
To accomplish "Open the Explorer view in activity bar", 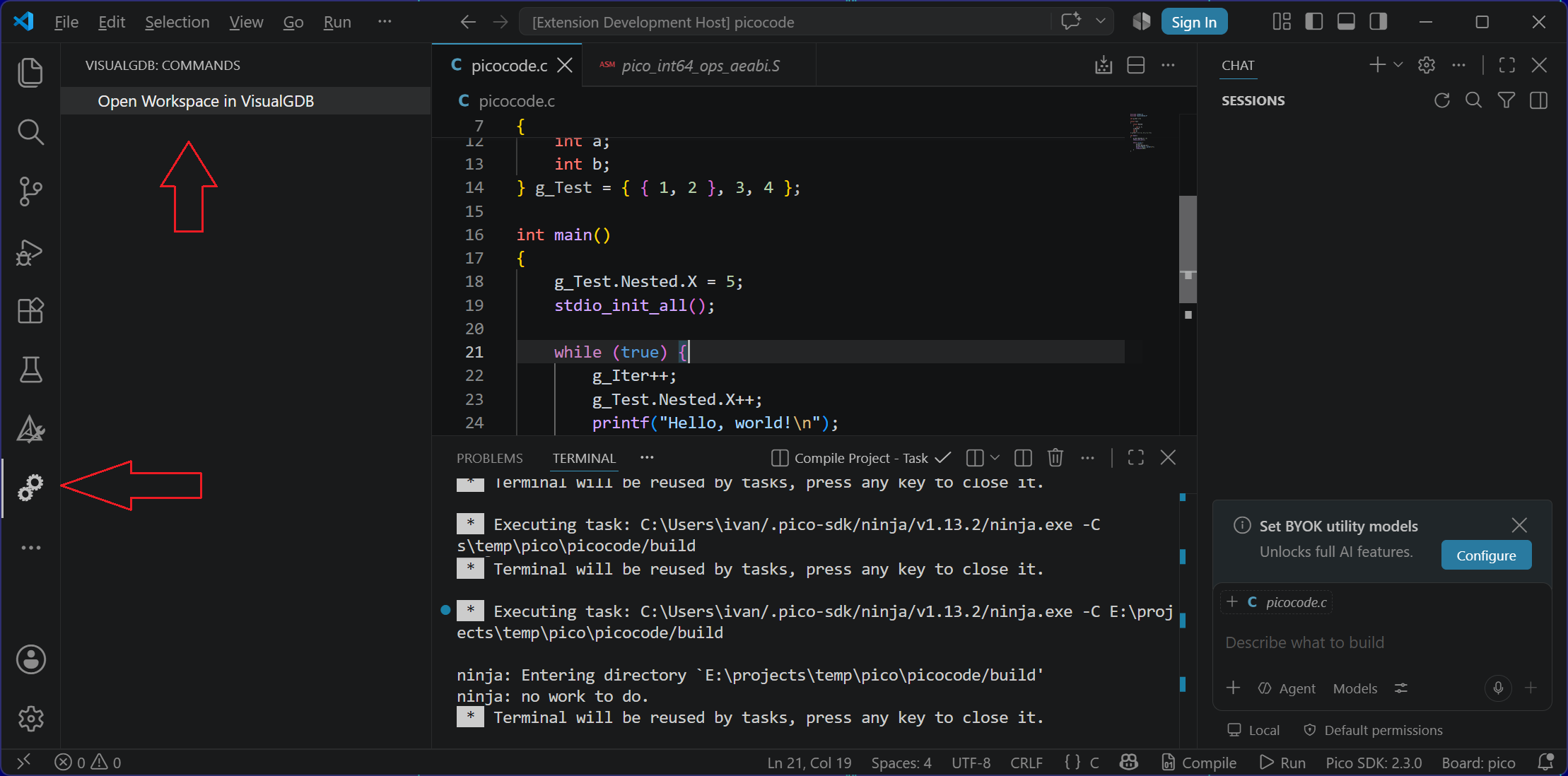I will coord(30,73).
